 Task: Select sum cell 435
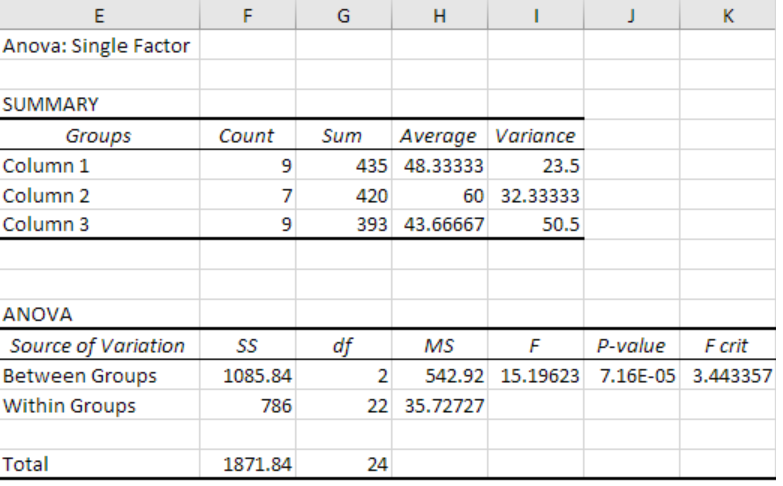(344, 165)
